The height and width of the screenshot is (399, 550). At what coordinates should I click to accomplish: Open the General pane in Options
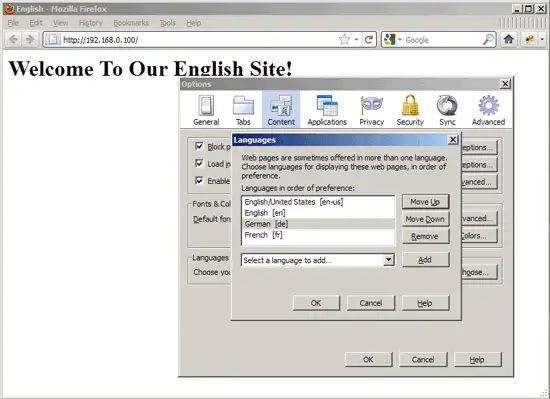206,110
